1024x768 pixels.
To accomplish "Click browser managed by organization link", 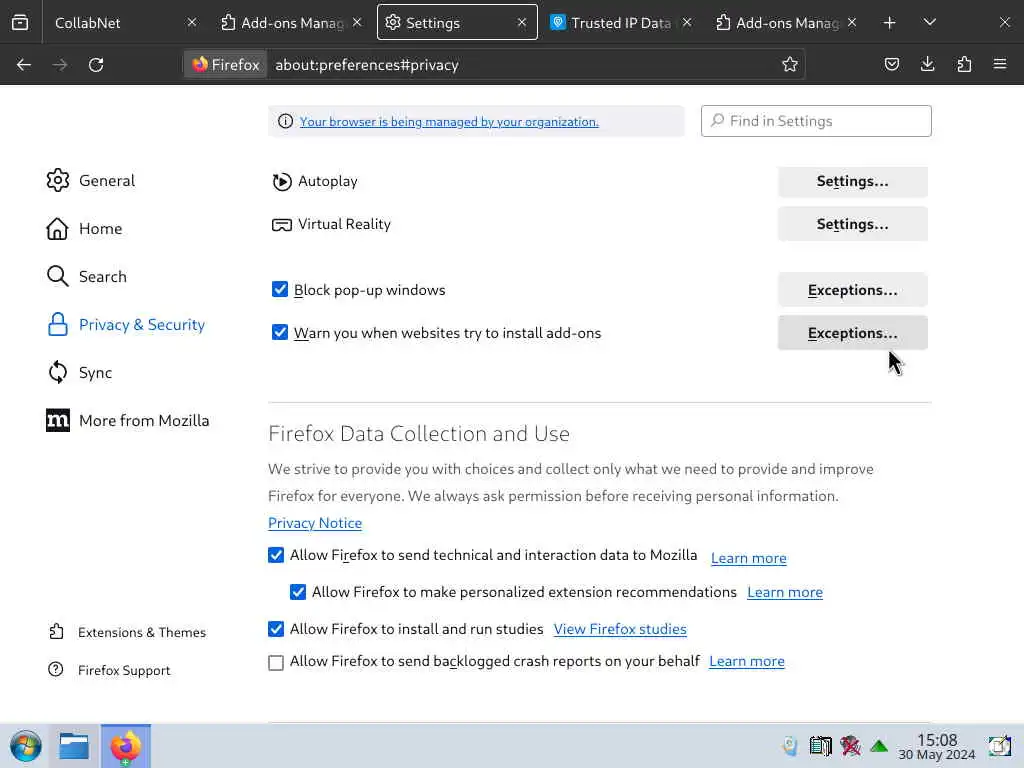I will [449, 121].
